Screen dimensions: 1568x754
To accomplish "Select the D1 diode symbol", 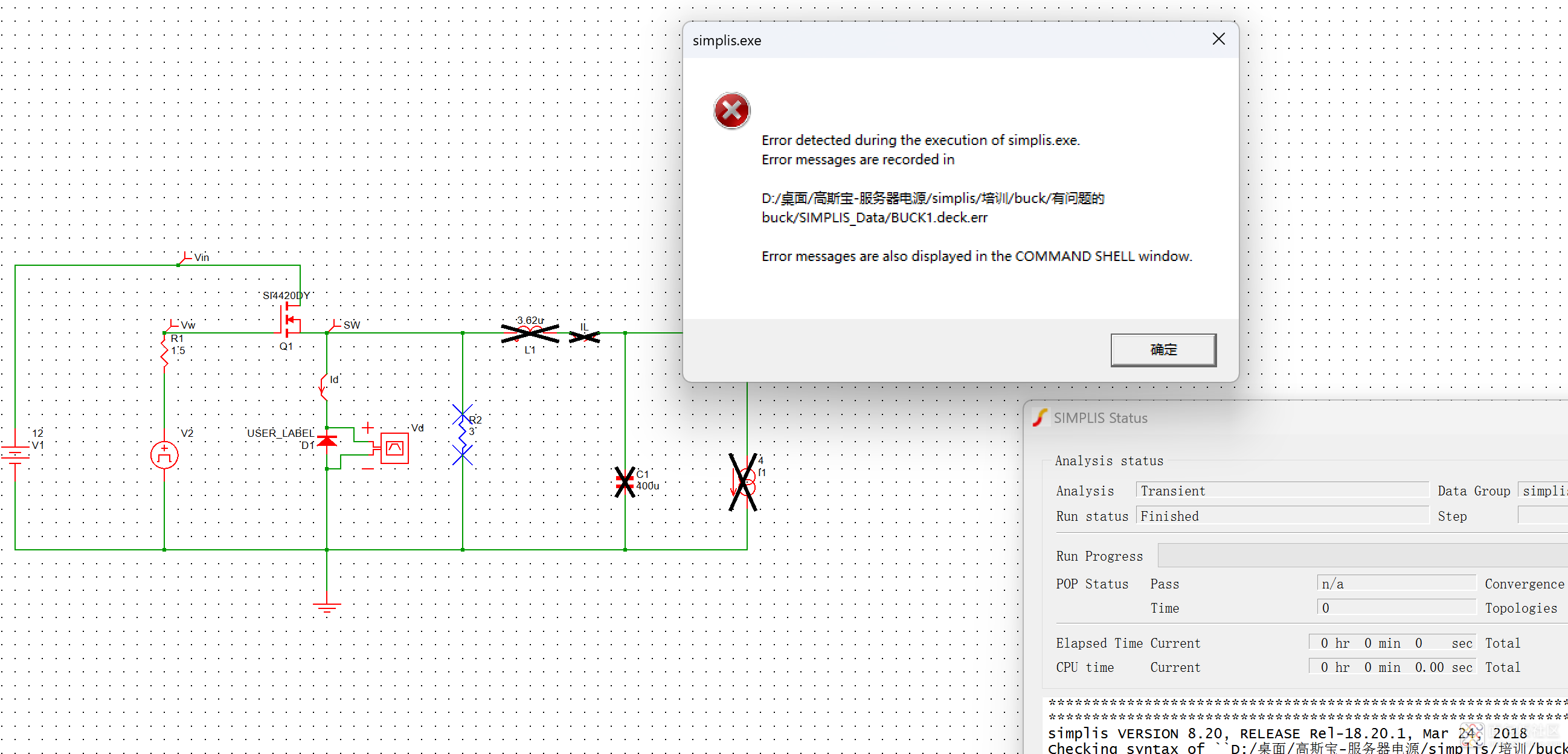I will (327, 440).
